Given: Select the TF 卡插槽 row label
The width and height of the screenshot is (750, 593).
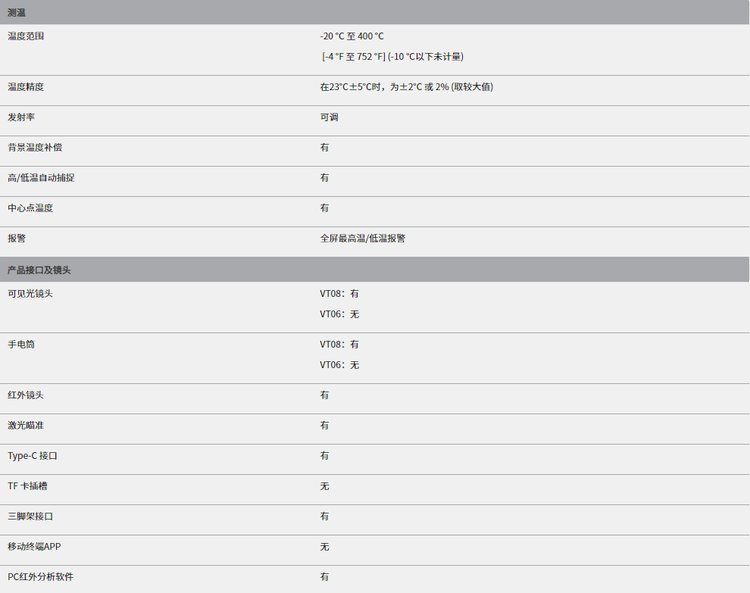Looking at the screenshot, I should click(x=29, y=486).
